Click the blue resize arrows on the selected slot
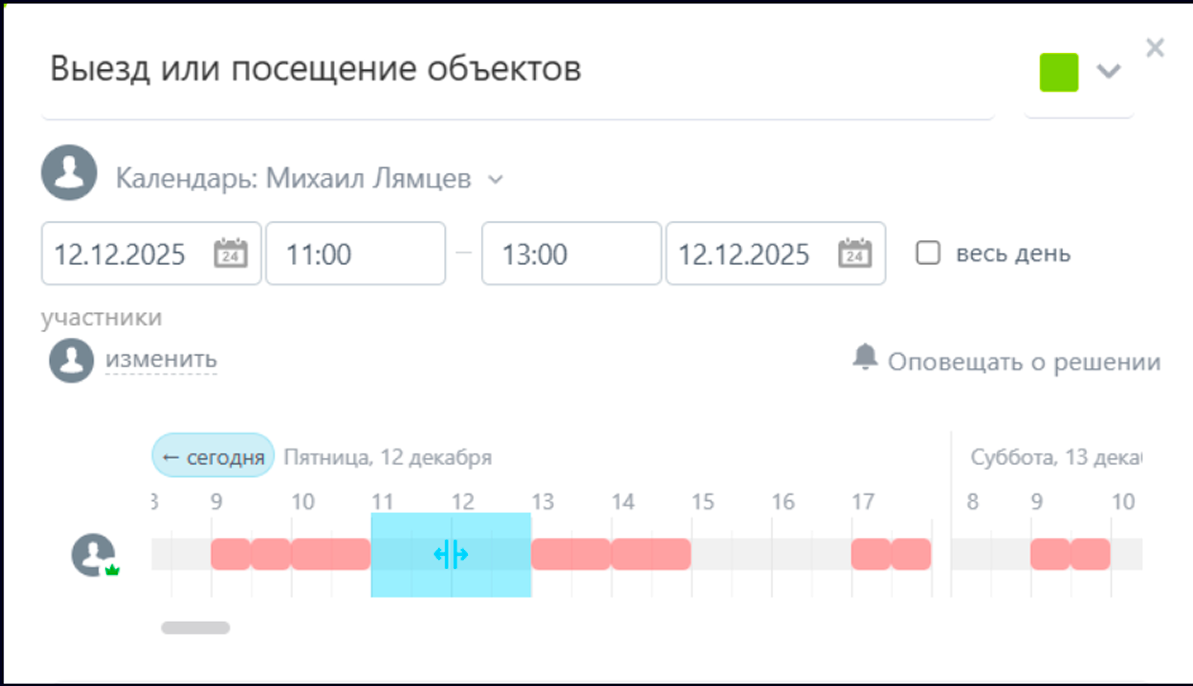1193x686 pixels. point(451,554)
